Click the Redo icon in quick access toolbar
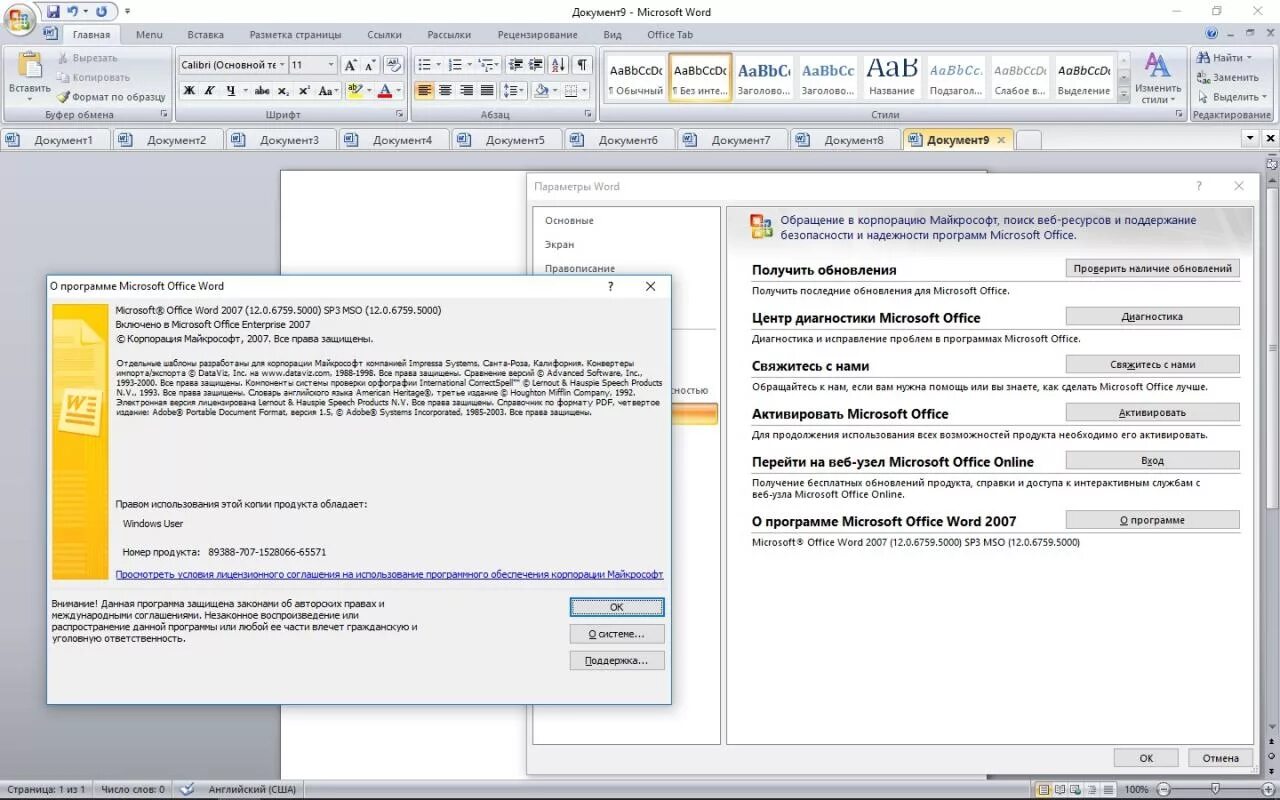This screenshot has height=800, width=1280. 101,12
